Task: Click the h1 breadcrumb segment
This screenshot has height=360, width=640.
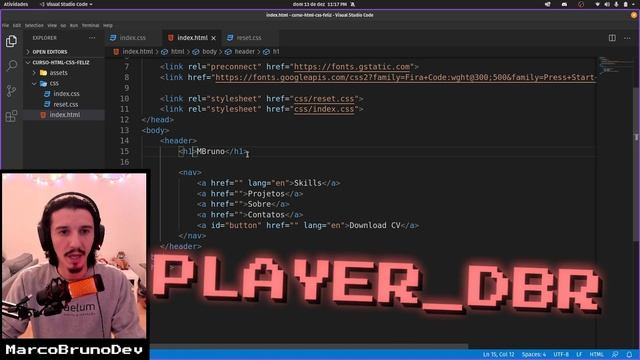Action: (272, 52)
